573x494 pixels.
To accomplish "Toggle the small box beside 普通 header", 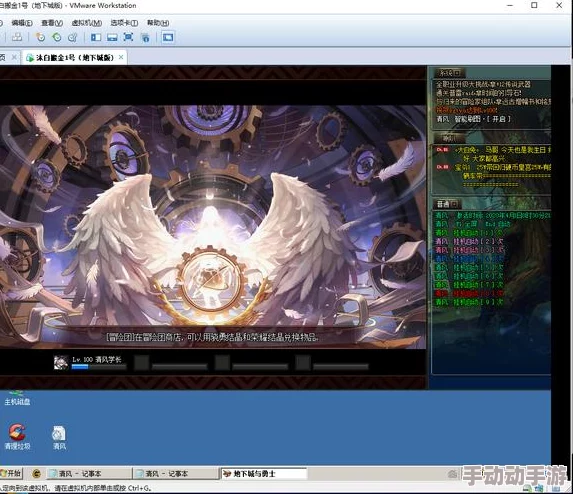I will click(x=454, y=204).
